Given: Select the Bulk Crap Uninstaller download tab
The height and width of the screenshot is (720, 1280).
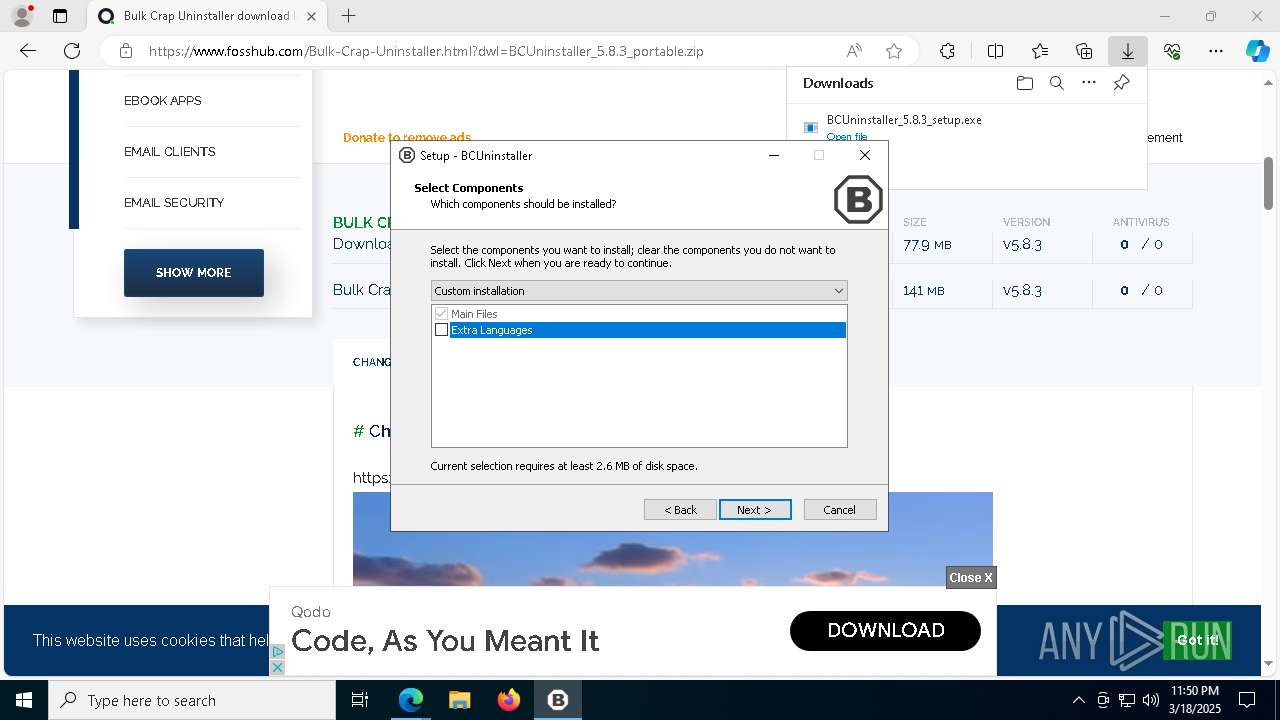Looking at the screenshot, I should coord(208,16).
